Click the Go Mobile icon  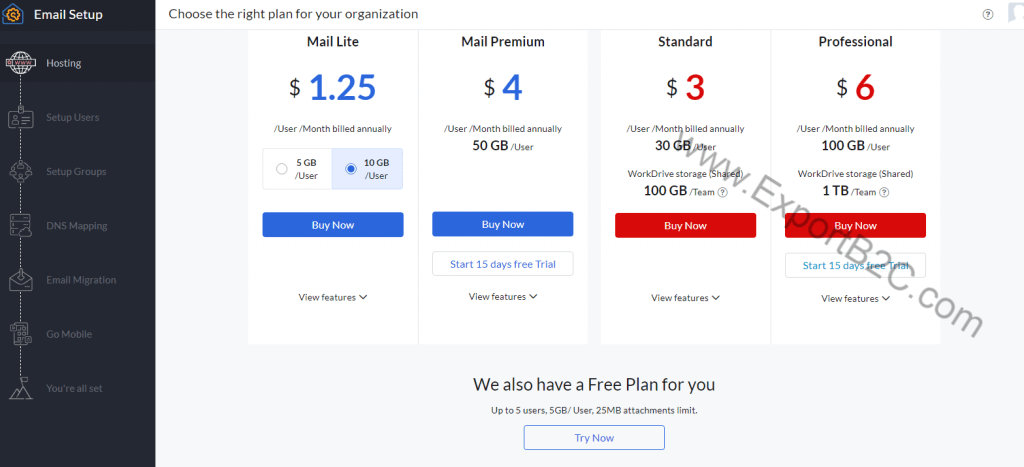pos(20,334)
